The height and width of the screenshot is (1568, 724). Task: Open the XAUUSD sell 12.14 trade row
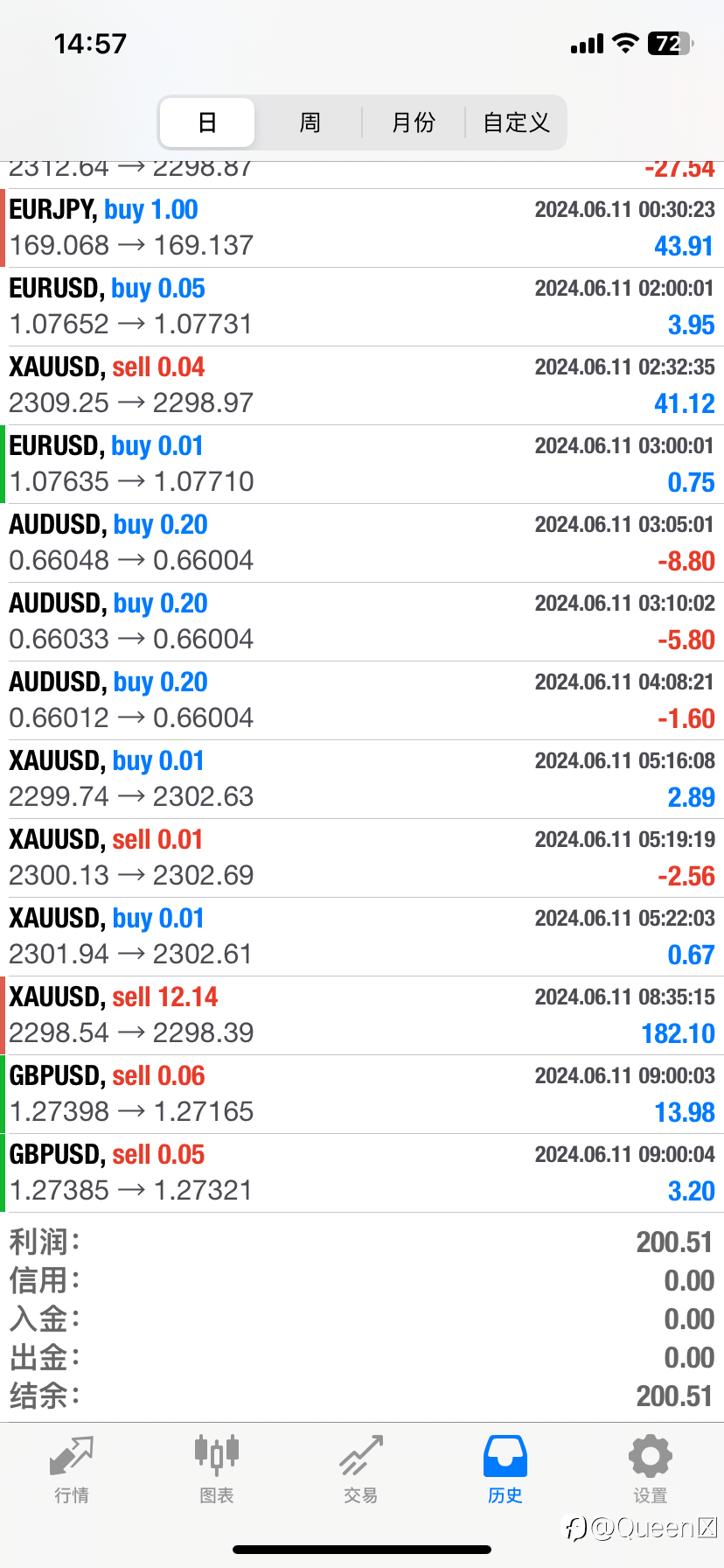[x=362, y=1015]
